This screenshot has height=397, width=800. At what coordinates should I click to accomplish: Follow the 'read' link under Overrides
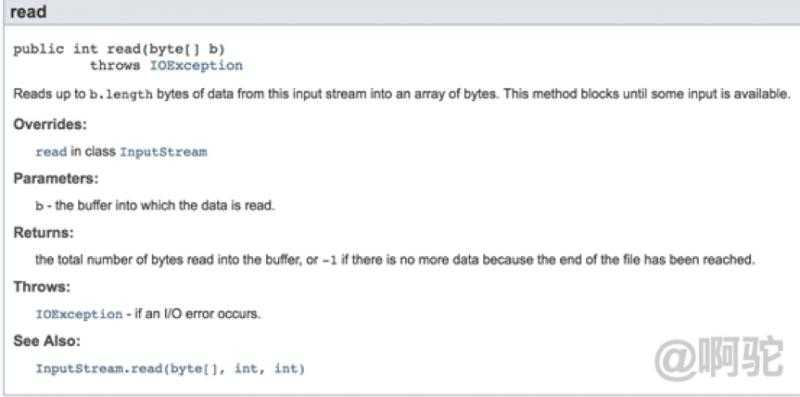coord(51,152)
